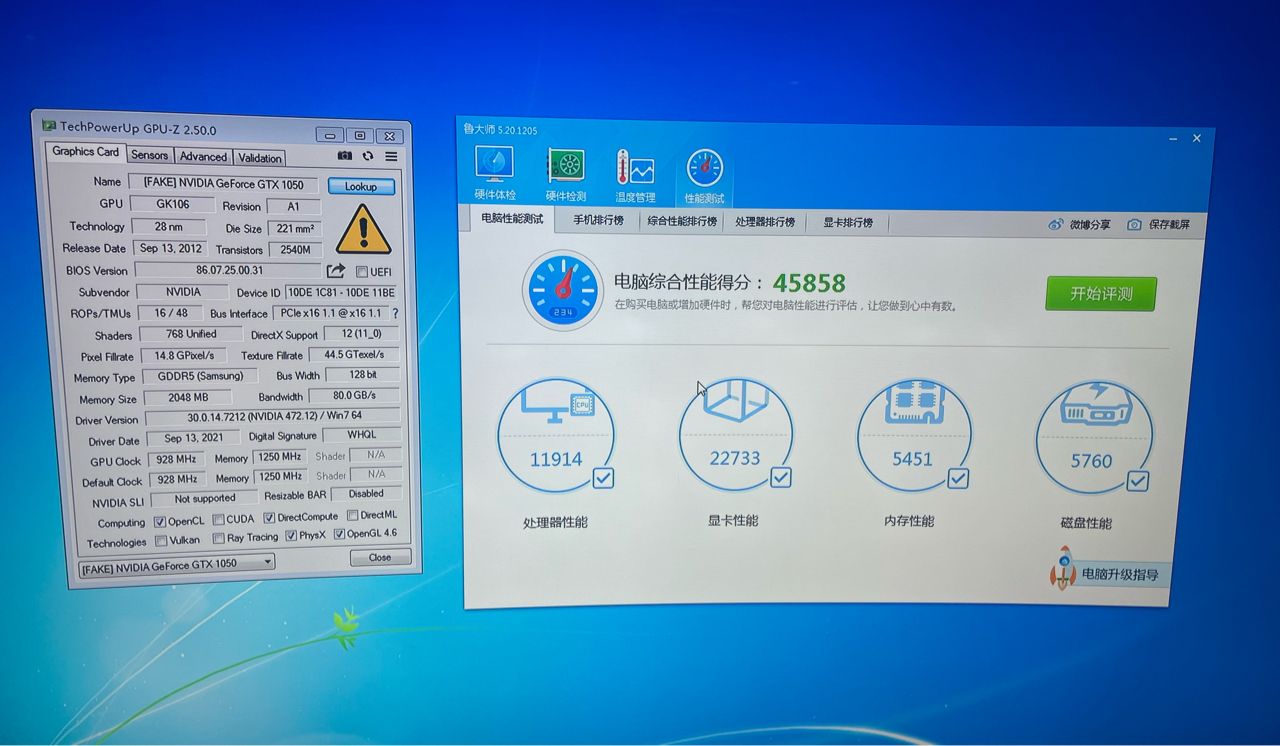Select the 综合性能排行榜 tab

coord(682,221)
